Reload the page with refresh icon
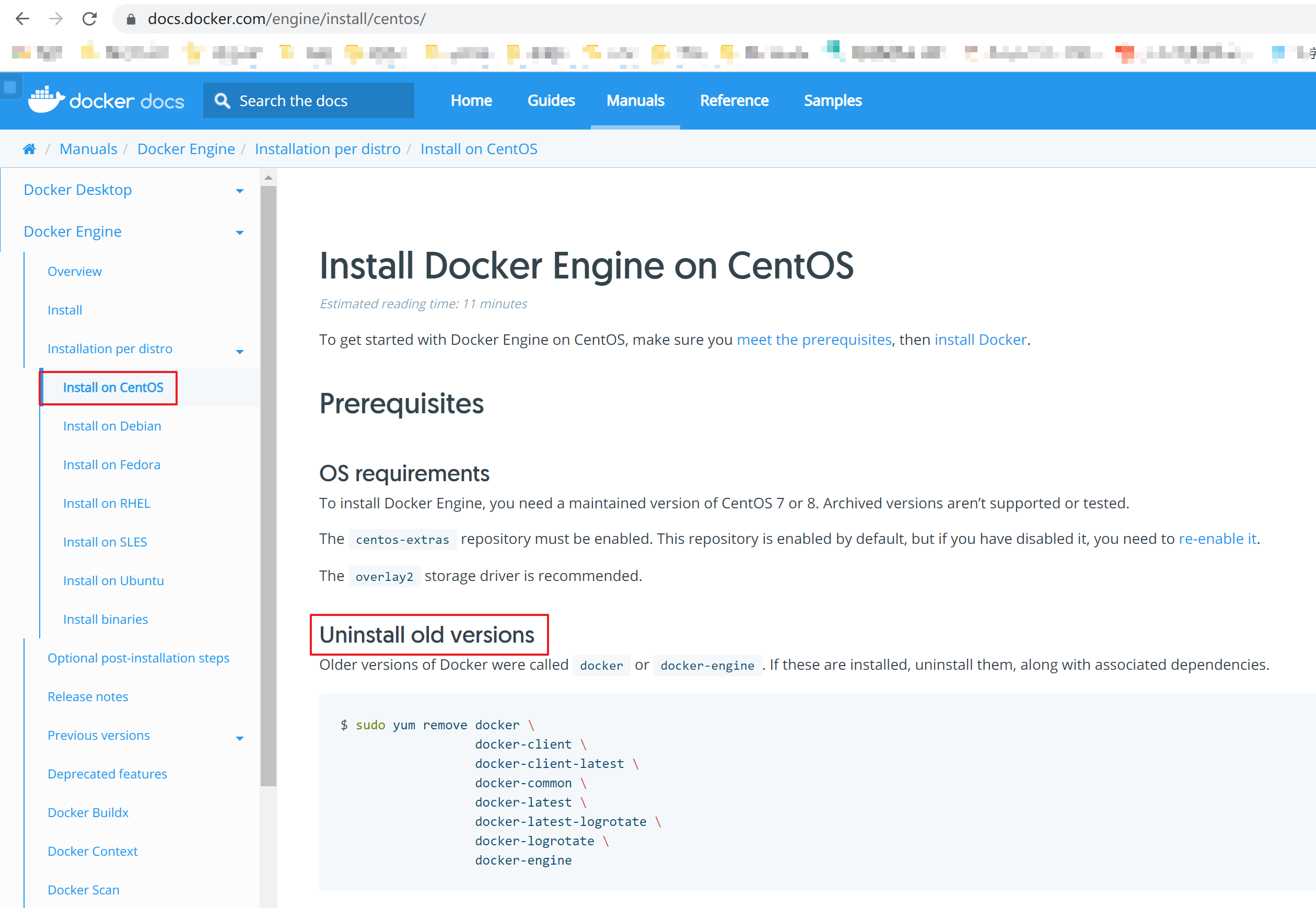The height and width of the screenshot is (908, 1316). pyautogui.click(x=89, y=19)
